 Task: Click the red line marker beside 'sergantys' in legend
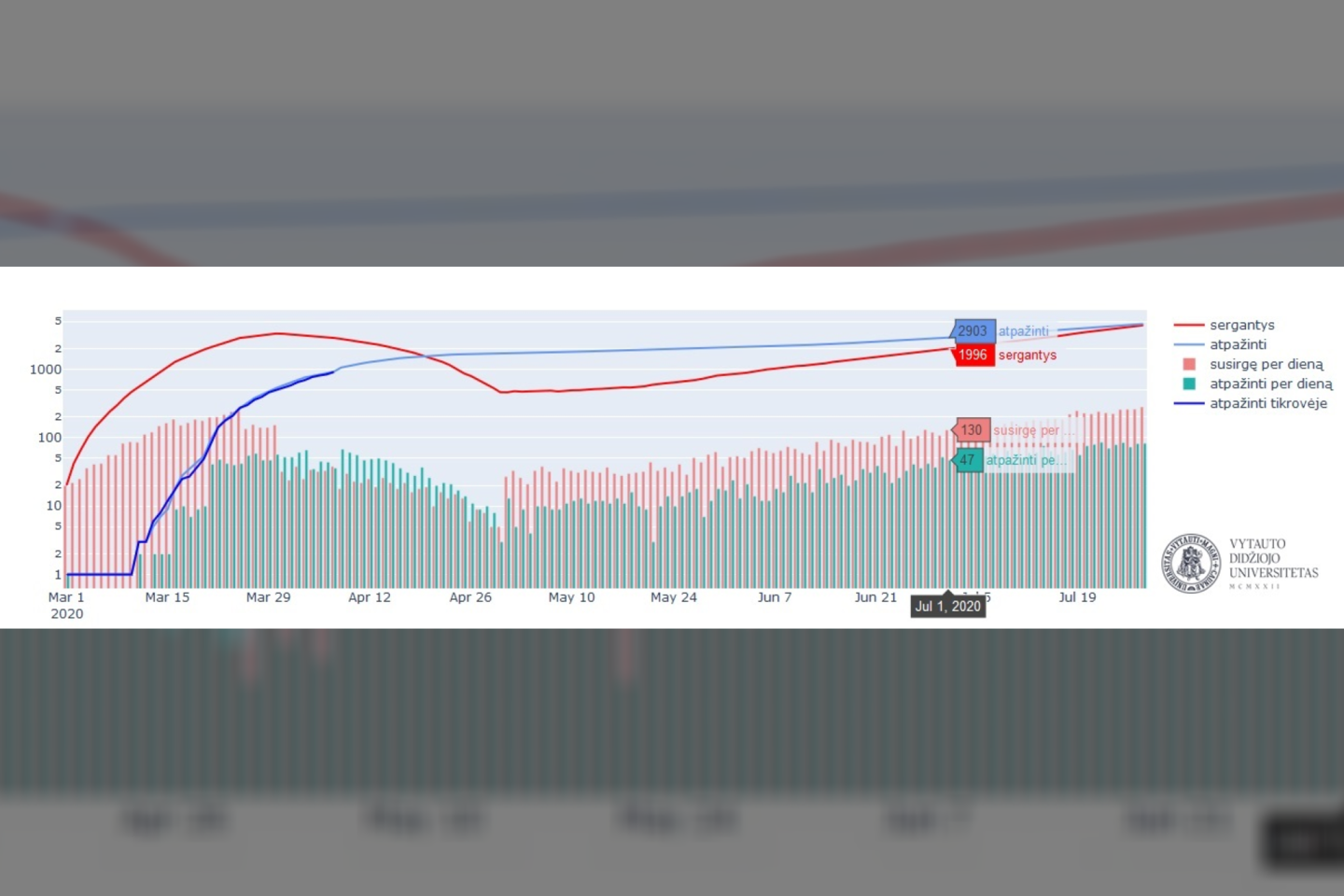coord(1188,325)
